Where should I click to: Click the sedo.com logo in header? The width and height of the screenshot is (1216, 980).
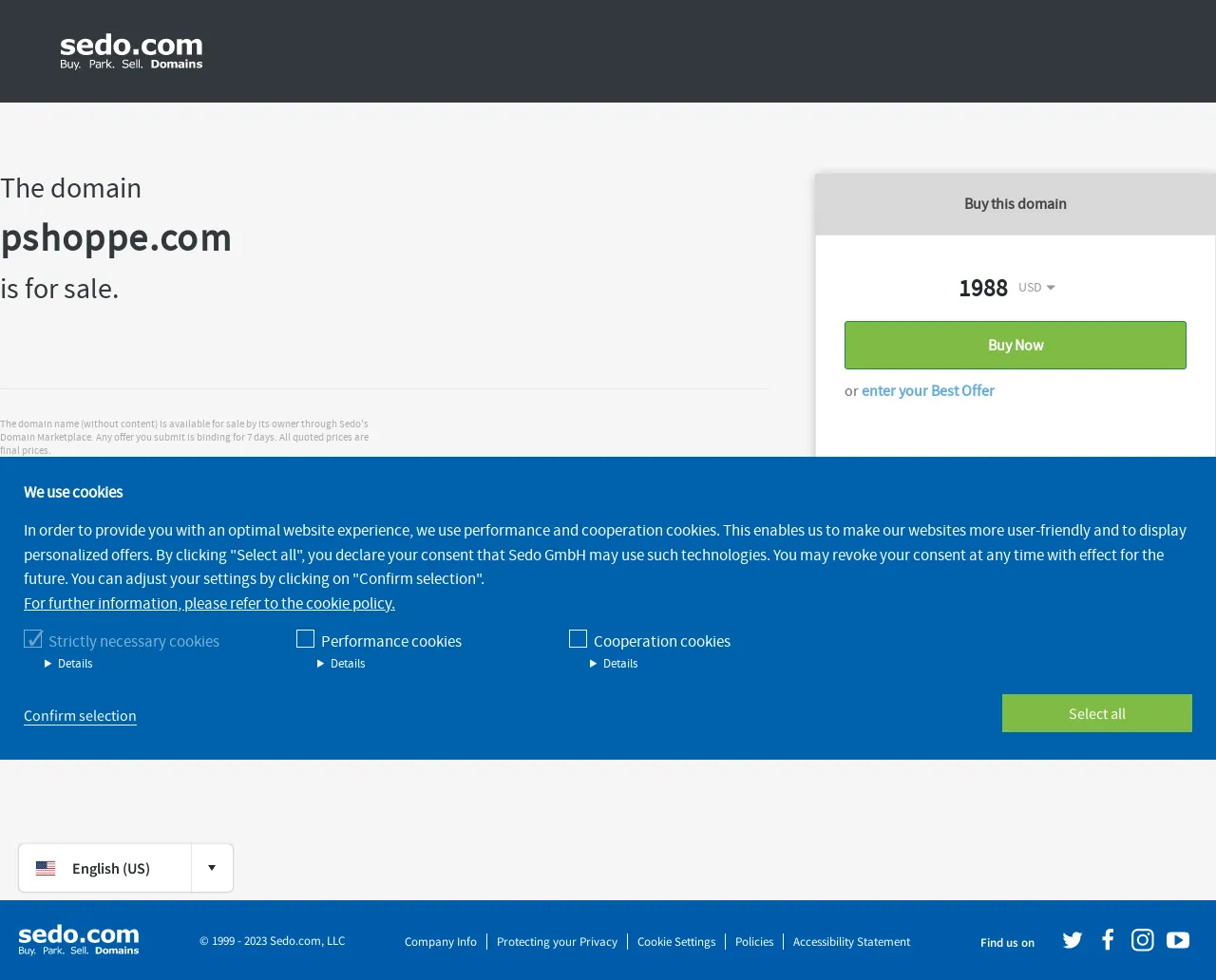(x=131, y=51)
